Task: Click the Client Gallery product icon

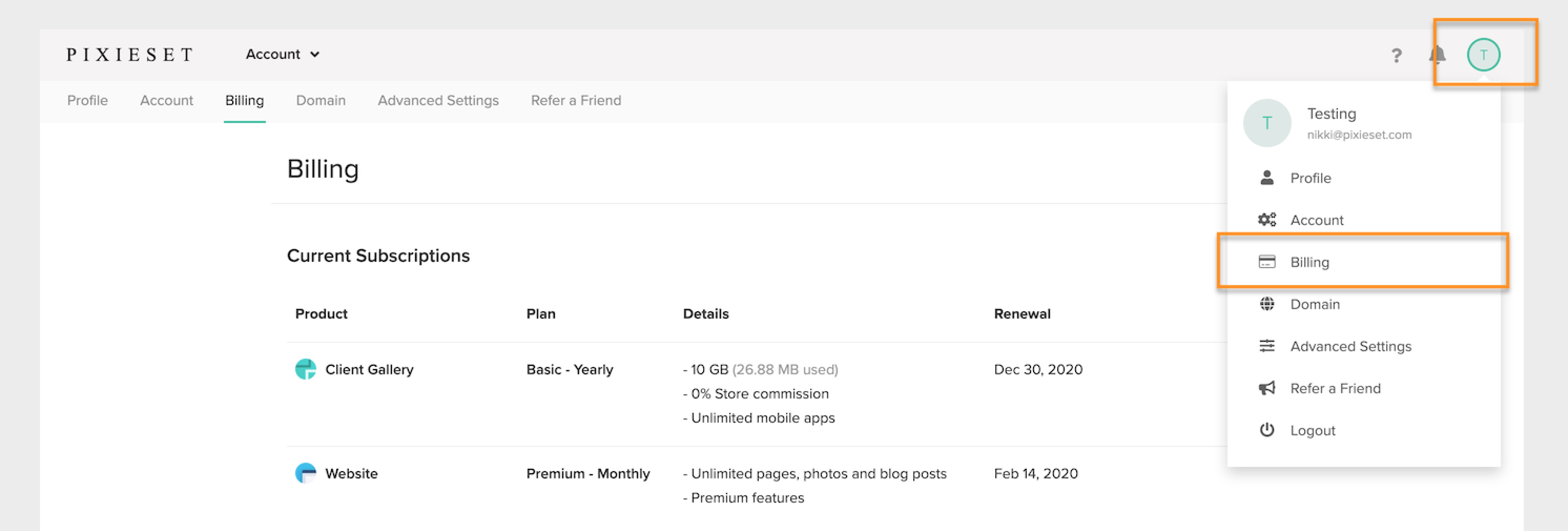Action: (306, 369)
